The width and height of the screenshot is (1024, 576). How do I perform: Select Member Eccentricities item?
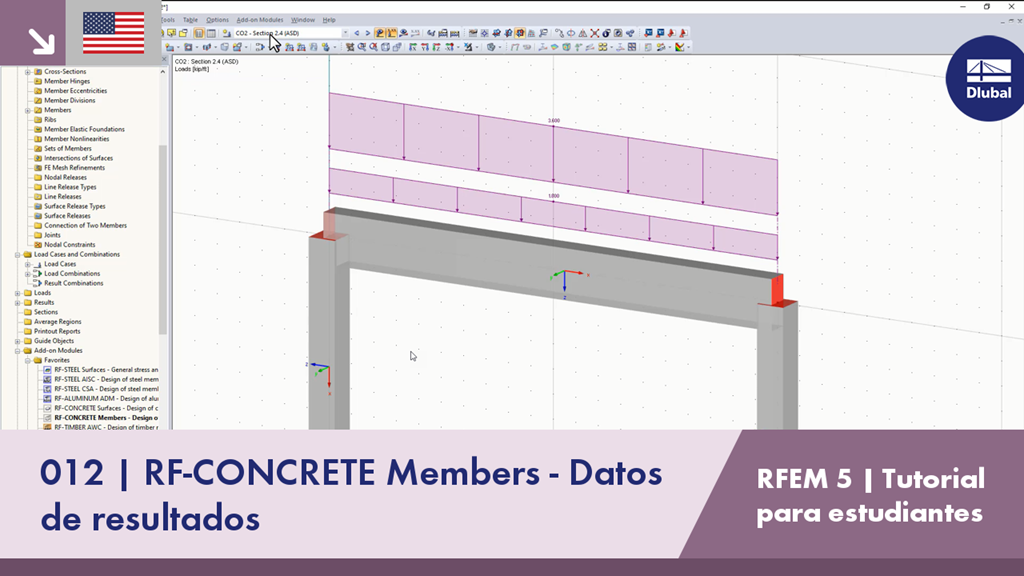[75, 91]
